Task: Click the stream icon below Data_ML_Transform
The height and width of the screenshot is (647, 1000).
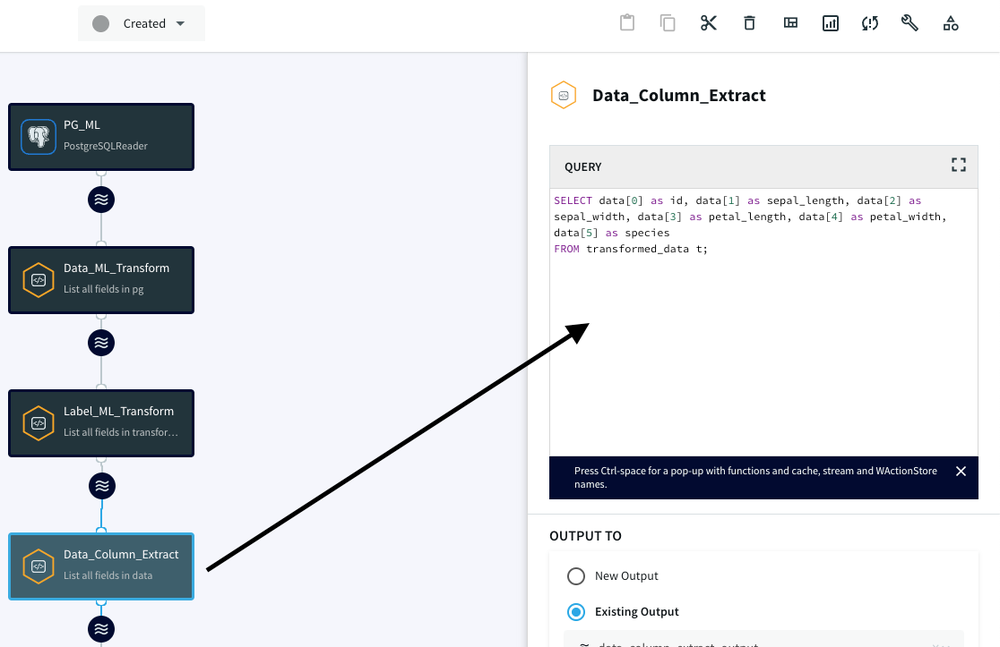Action: 101,343
